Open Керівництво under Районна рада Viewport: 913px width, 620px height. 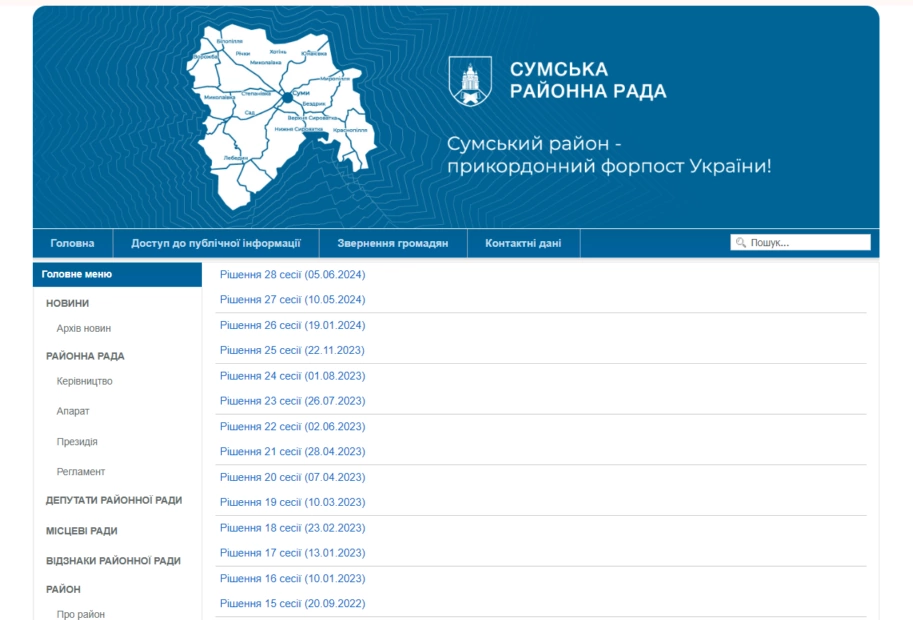(x=85, y=381)
